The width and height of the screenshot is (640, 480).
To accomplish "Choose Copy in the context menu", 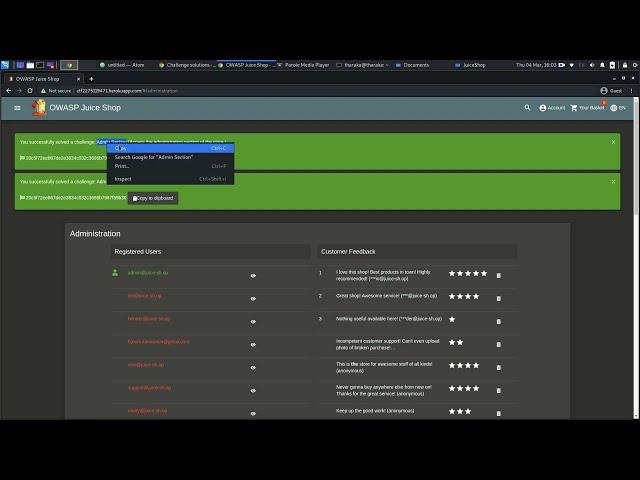I will [x=170, y=148].
